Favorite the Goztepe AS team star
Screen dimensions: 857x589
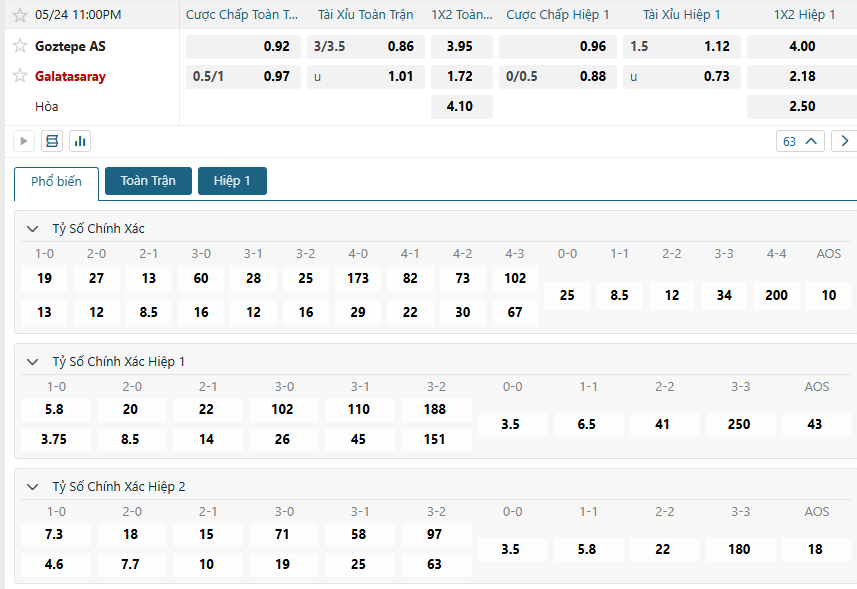[19, 46]
